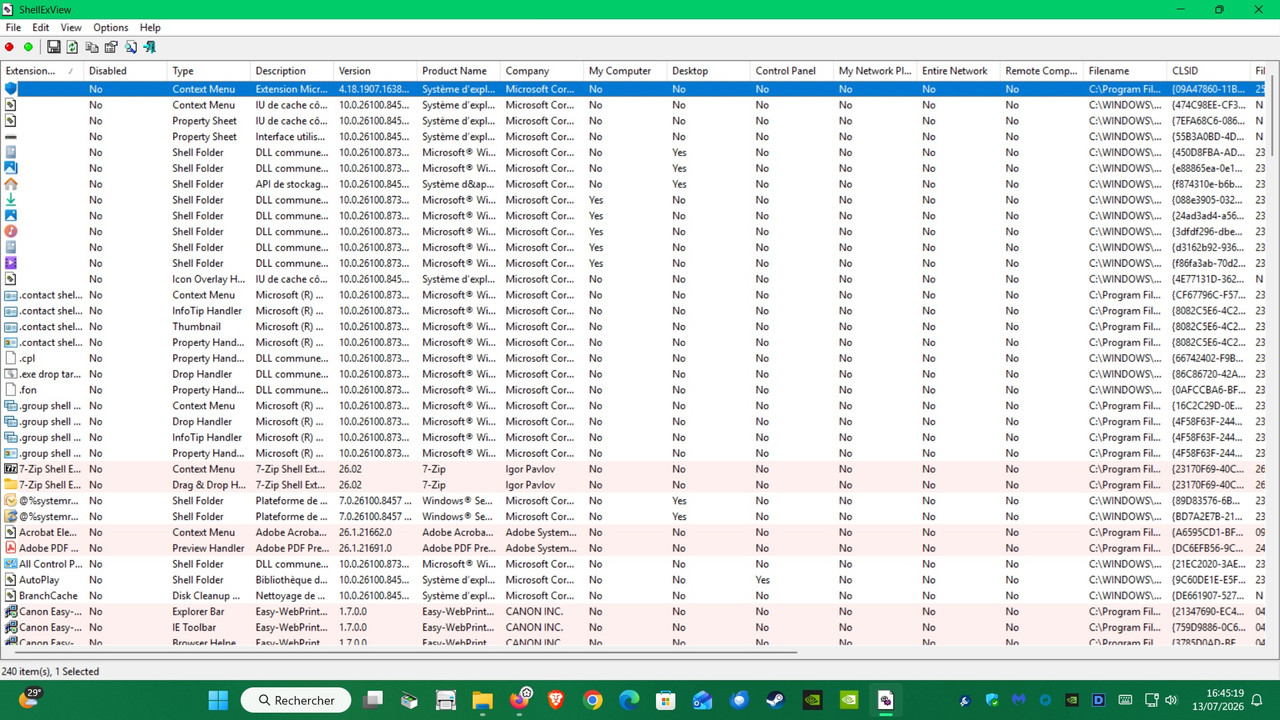Open Steam from the taskbar

[x=776, y=700]
